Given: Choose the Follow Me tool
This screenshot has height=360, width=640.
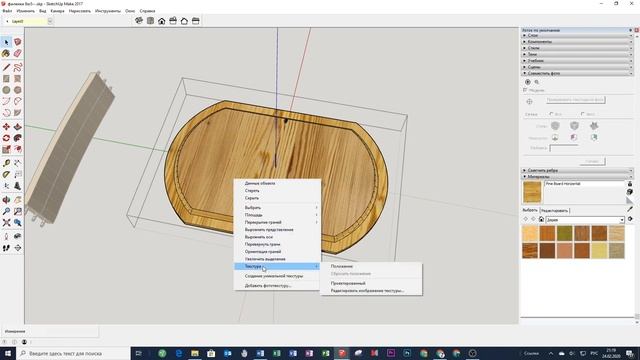Looking at the screenshot, I should pos(18,138).
